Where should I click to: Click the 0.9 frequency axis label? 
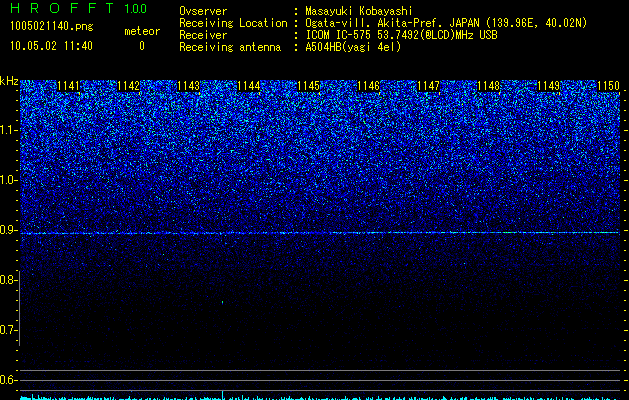click(8, 230)
